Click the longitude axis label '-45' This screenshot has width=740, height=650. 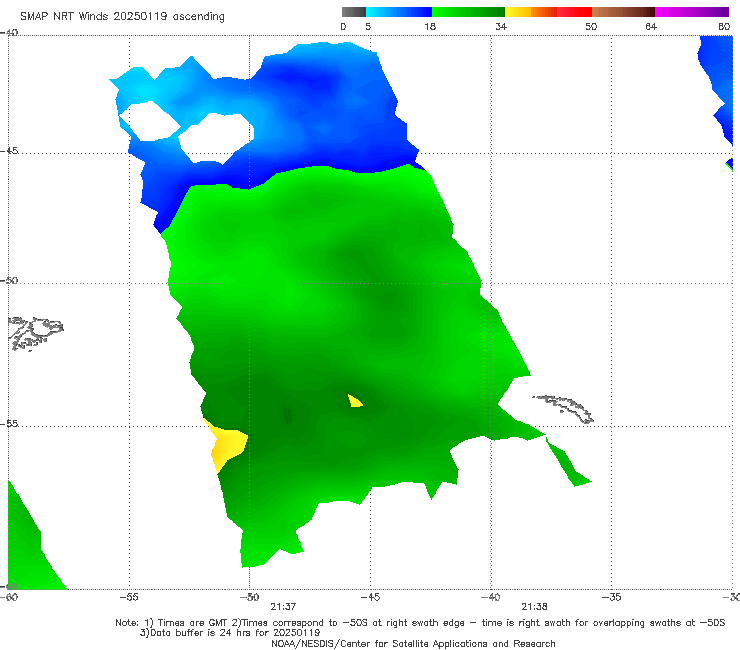(x=370, y=597)
